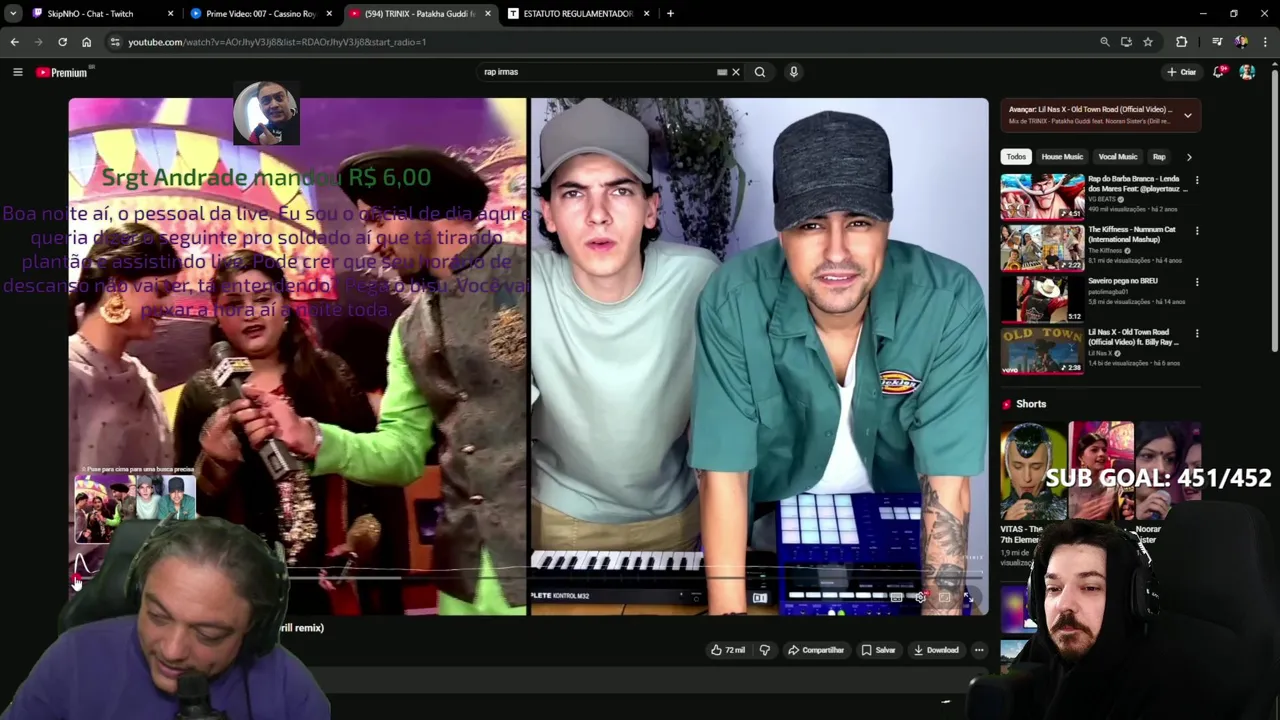Screen dimensions: 1280x720
Task: Open the Criar create menu
Action: (x=1181, y=72)
